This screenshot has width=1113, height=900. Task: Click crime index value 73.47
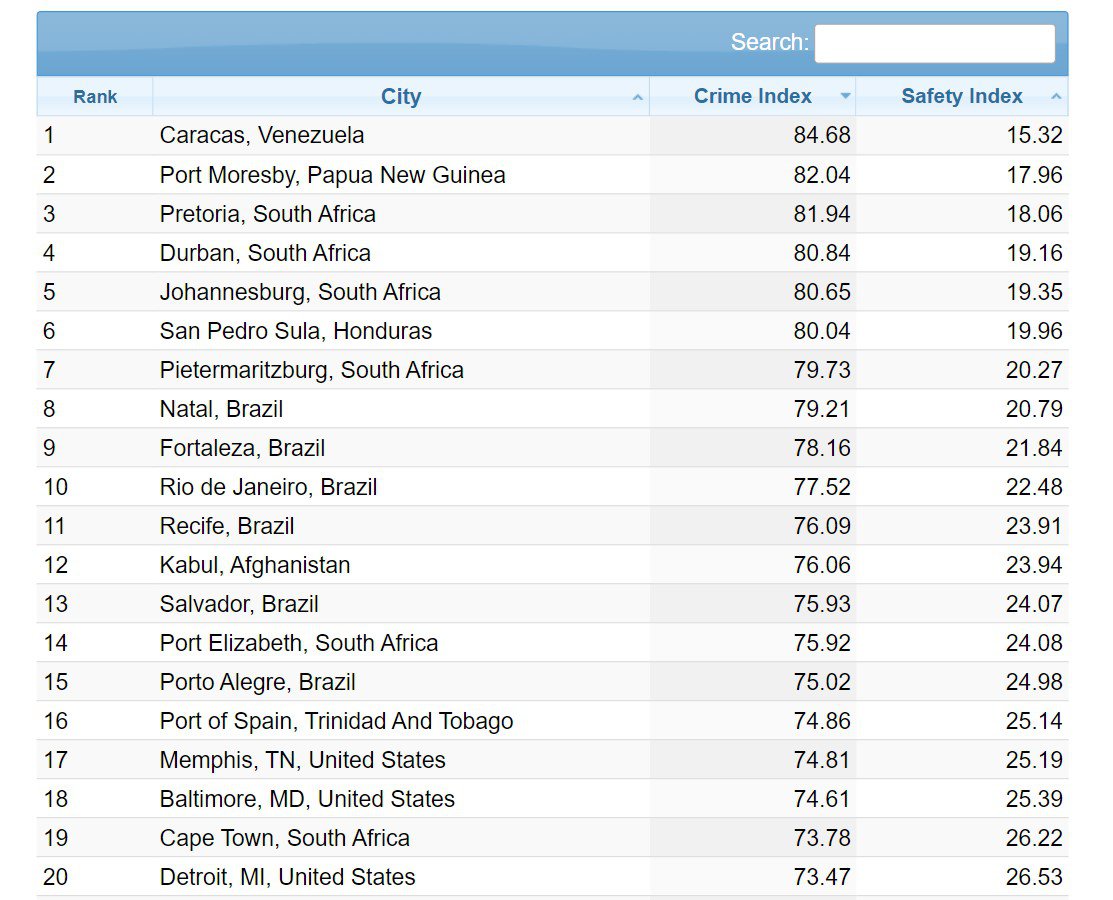pos(821,877)
